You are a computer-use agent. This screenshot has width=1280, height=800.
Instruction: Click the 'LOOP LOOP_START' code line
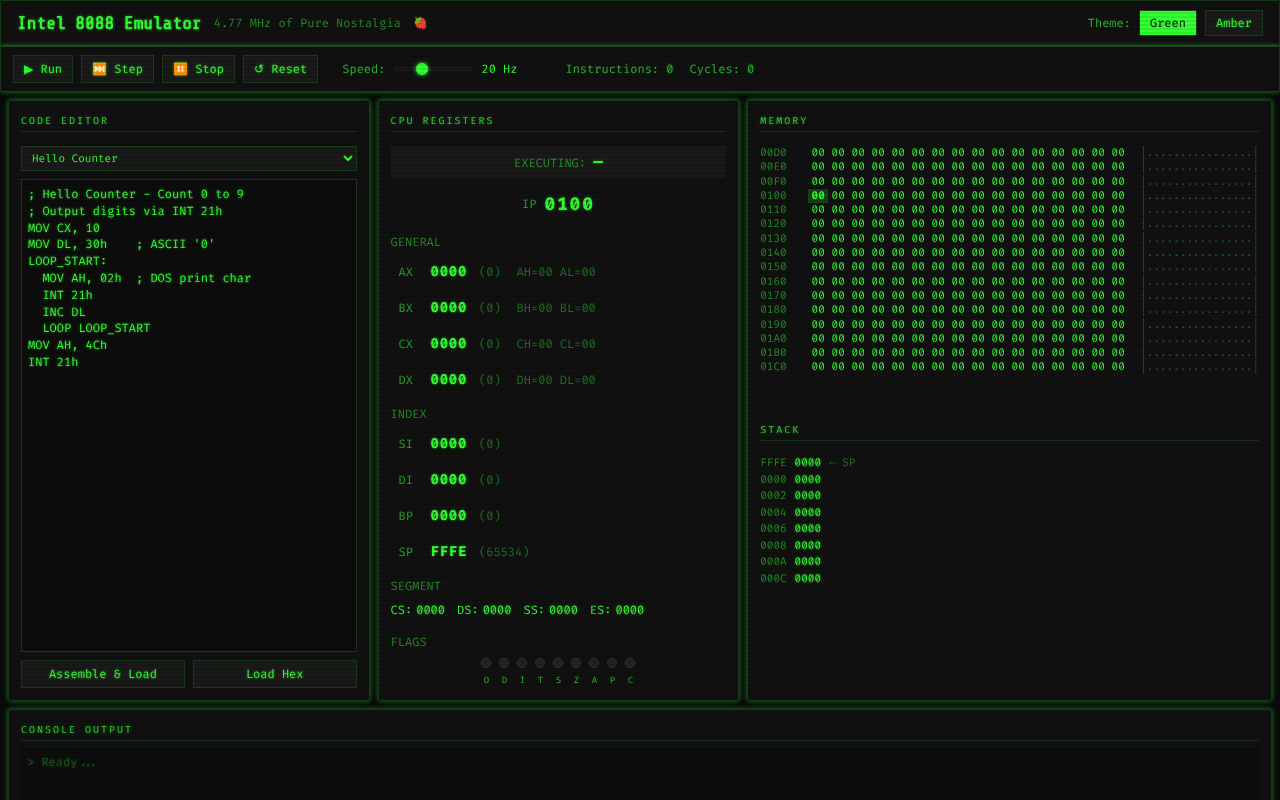point(96,328)
